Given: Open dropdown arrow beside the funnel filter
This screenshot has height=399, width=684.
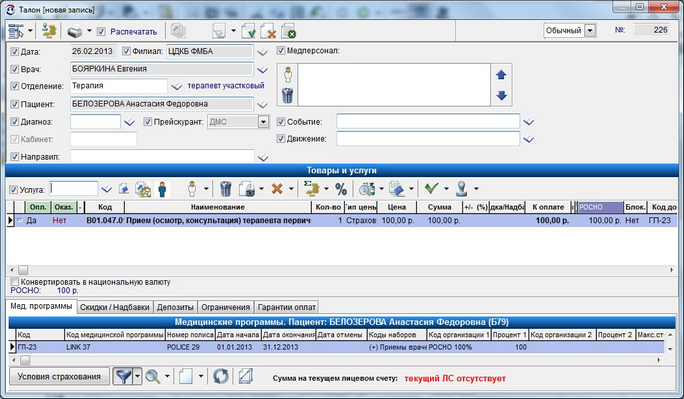Looking at the screenshot, I should click(x=137, y=376).
